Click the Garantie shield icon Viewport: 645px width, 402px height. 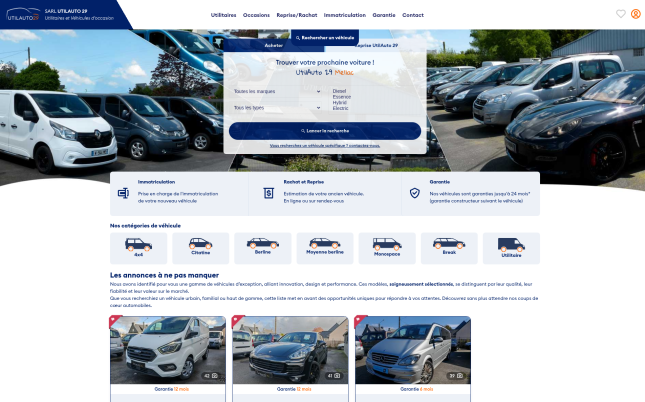[x=415, y=193]
